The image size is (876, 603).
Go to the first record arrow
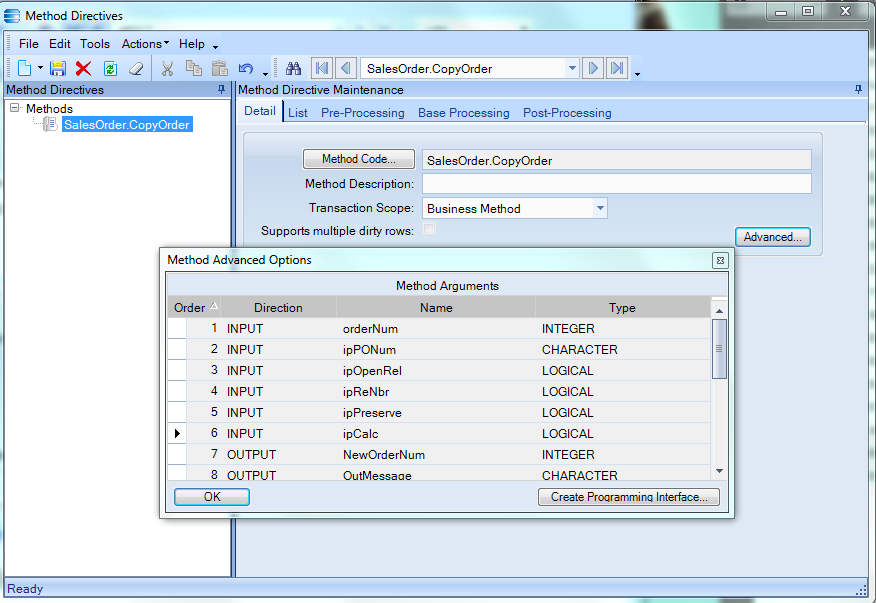[x=322, y=68]
